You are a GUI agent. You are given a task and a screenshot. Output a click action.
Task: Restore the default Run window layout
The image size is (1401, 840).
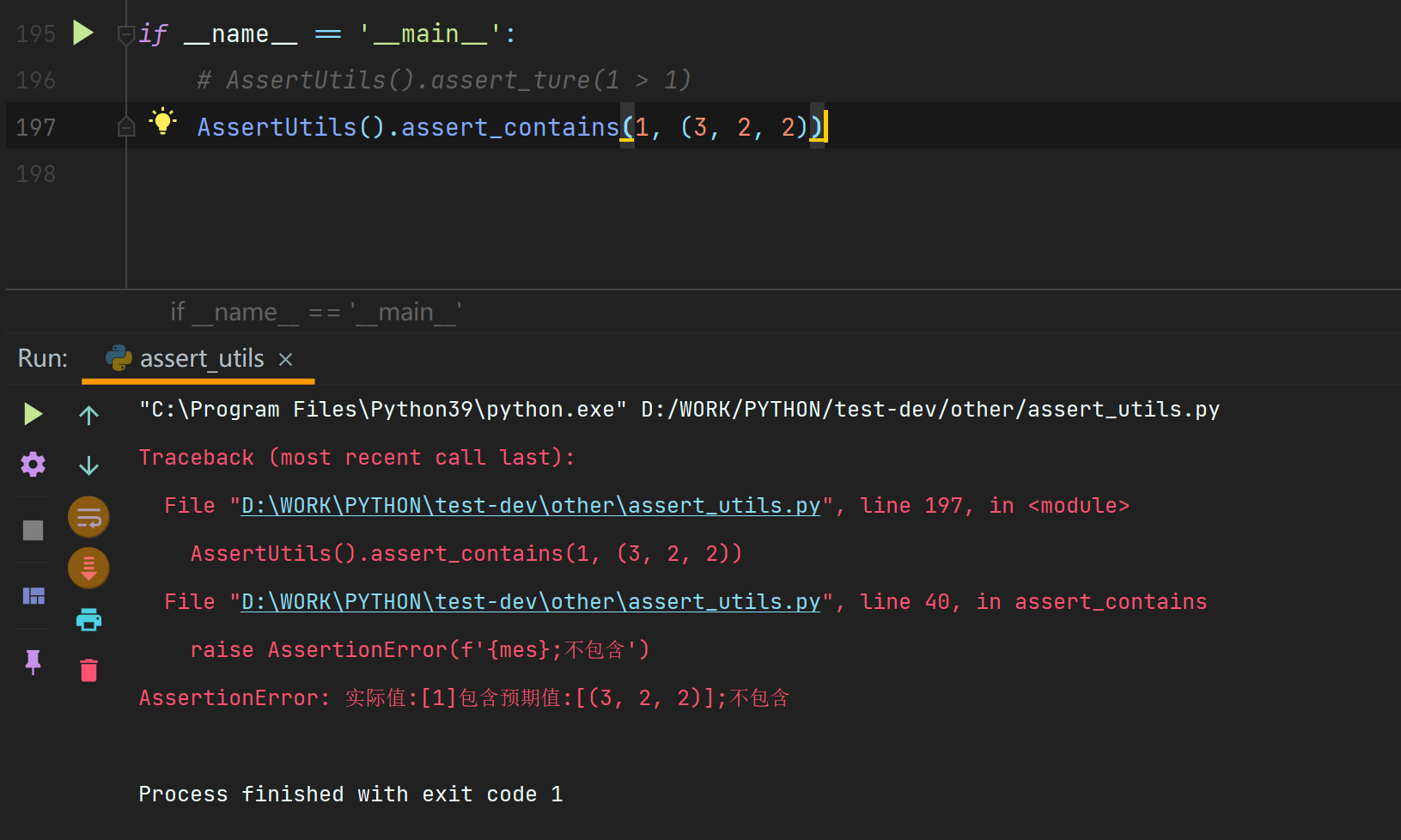pyautogui.click(x=32, y=596)
